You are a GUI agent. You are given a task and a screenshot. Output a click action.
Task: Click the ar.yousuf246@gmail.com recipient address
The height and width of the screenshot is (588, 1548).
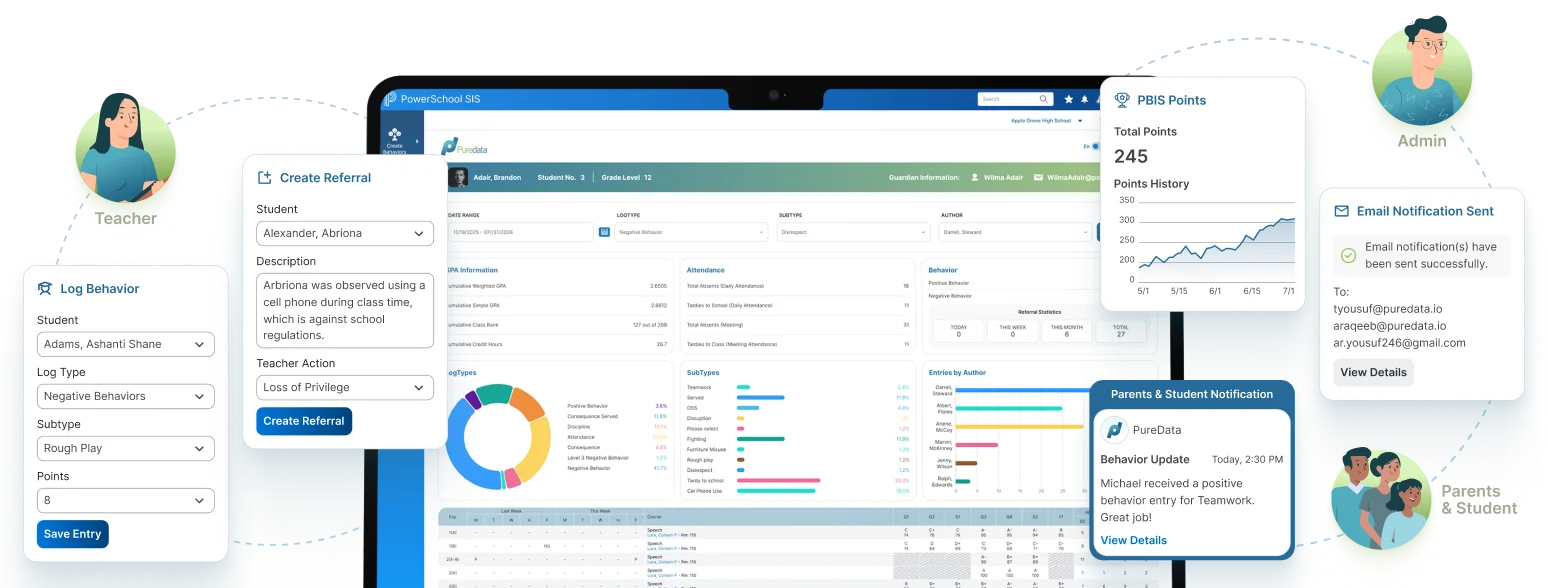pos(1399,343)
